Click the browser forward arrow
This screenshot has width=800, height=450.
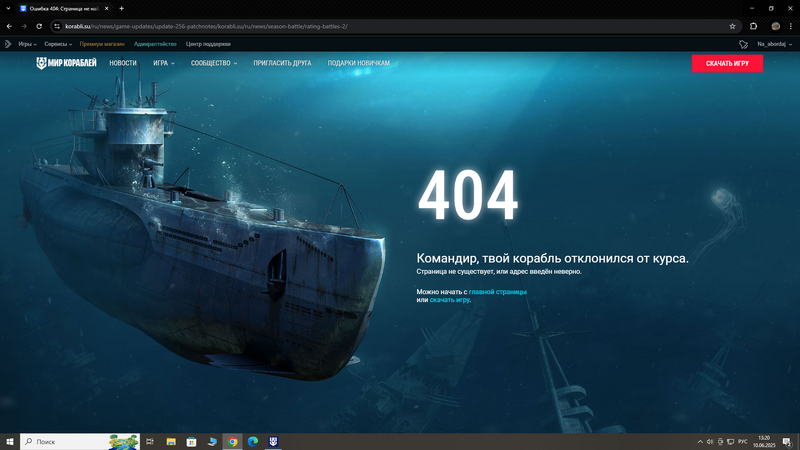click(x=24, y=26)
